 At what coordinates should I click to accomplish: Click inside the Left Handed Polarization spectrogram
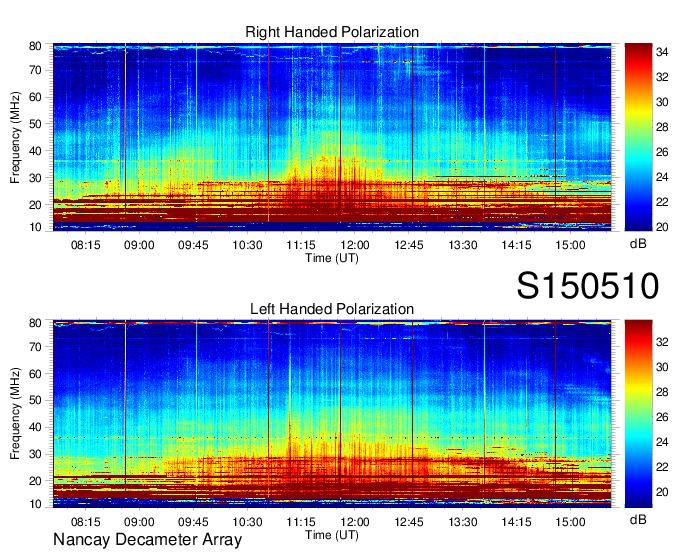[x=332, y=414]
